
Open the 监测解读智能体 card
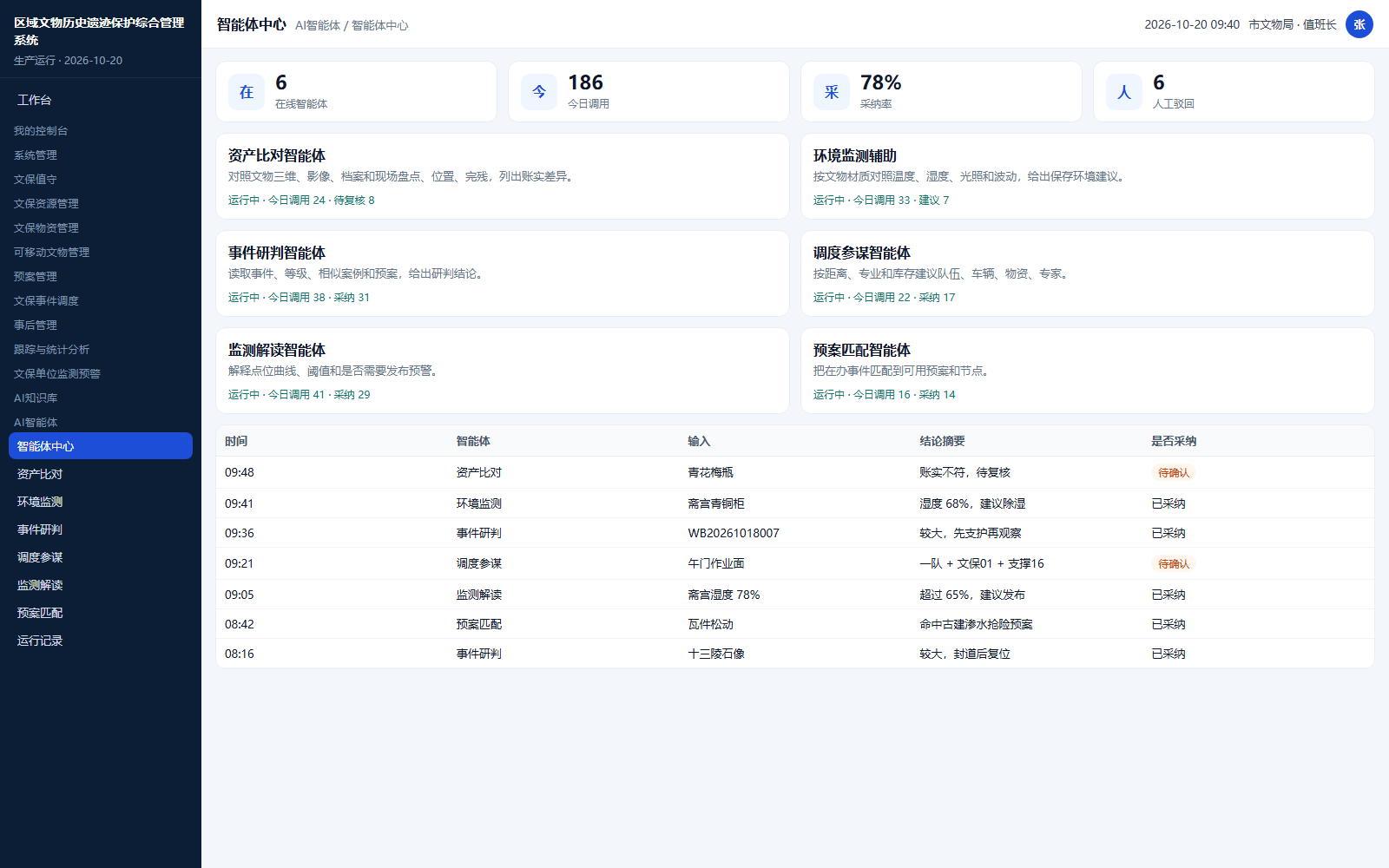point(503,371)
